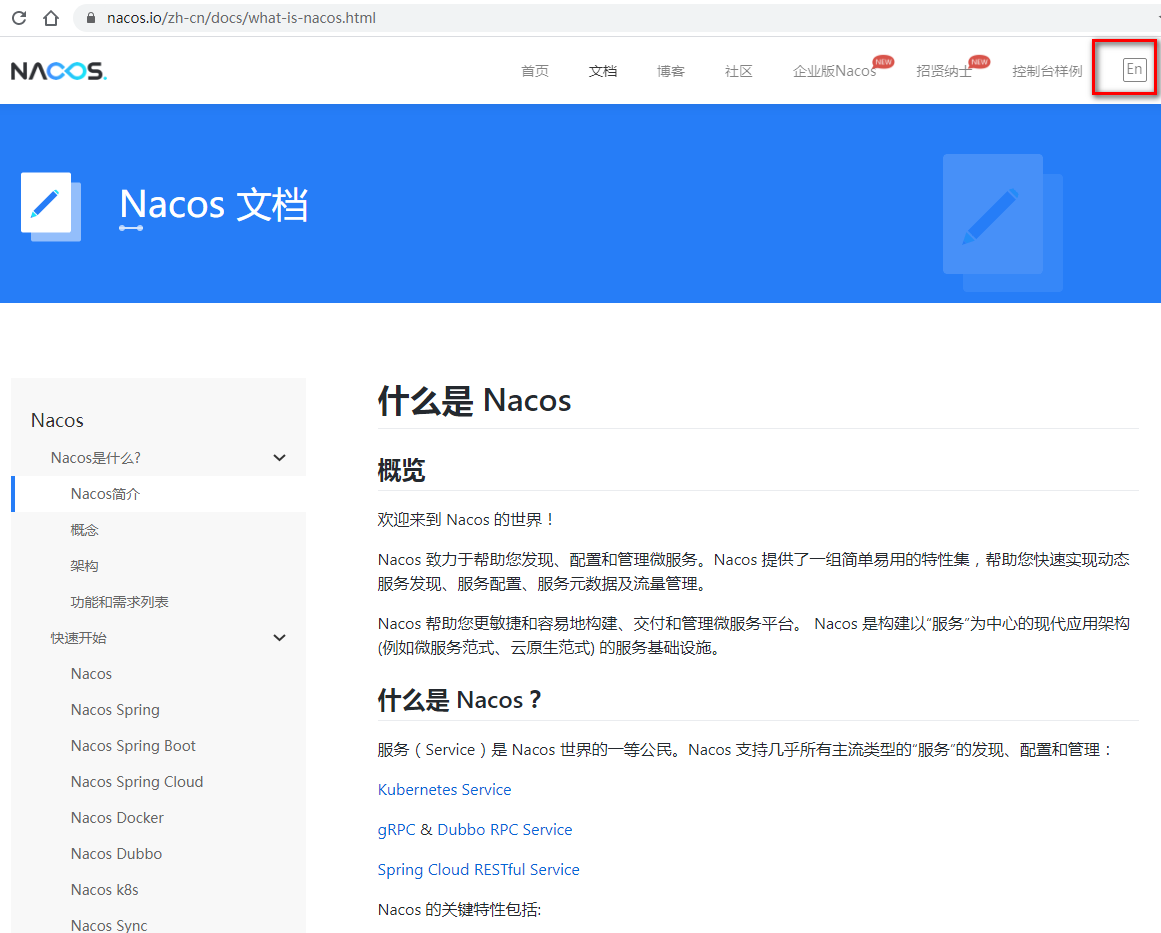This screenshot has height=933, width=1161.
Task: Open the Nacos Spring sidebar entry
Action: pos(115,709)
